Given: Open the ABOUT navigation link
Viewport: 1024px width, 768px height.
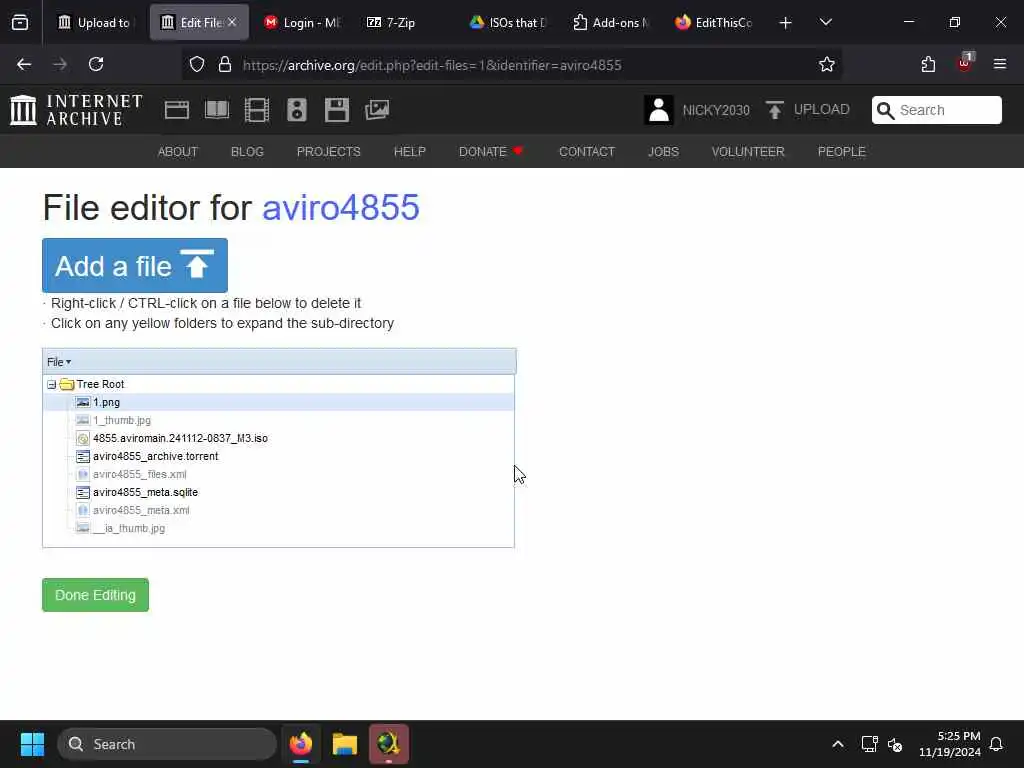Looking at the screenshot, I should tap(178, 152).
